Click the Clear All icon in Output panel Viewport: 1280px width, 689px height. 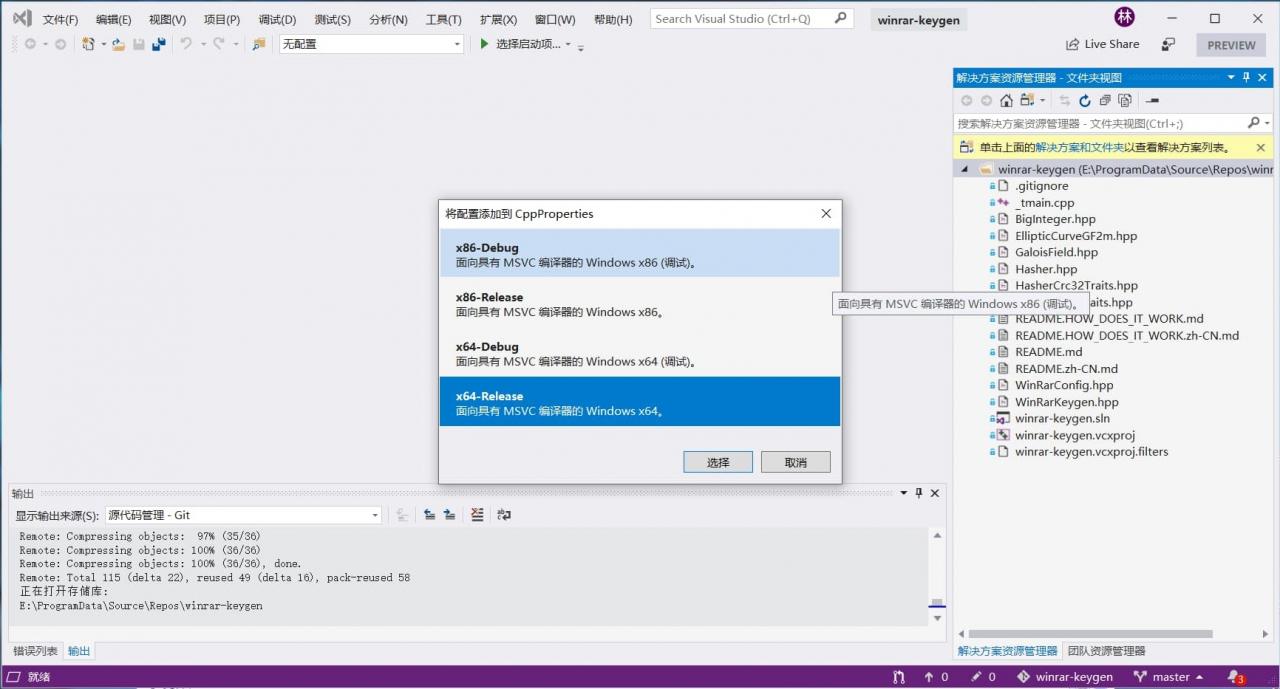coord(477,515)
